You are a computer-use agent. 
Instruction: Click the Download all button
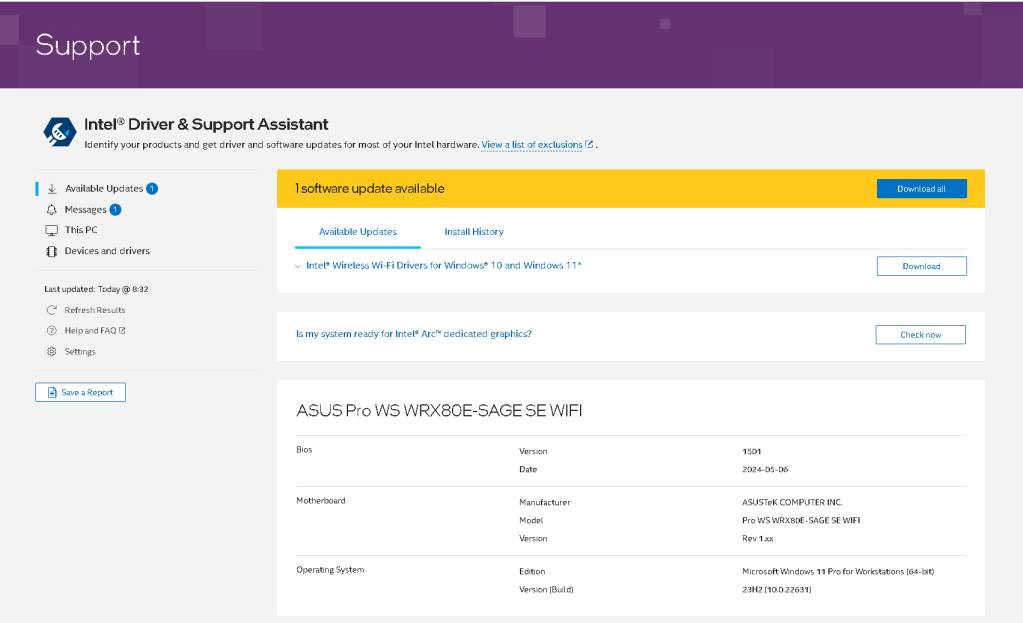pos(921,189)
